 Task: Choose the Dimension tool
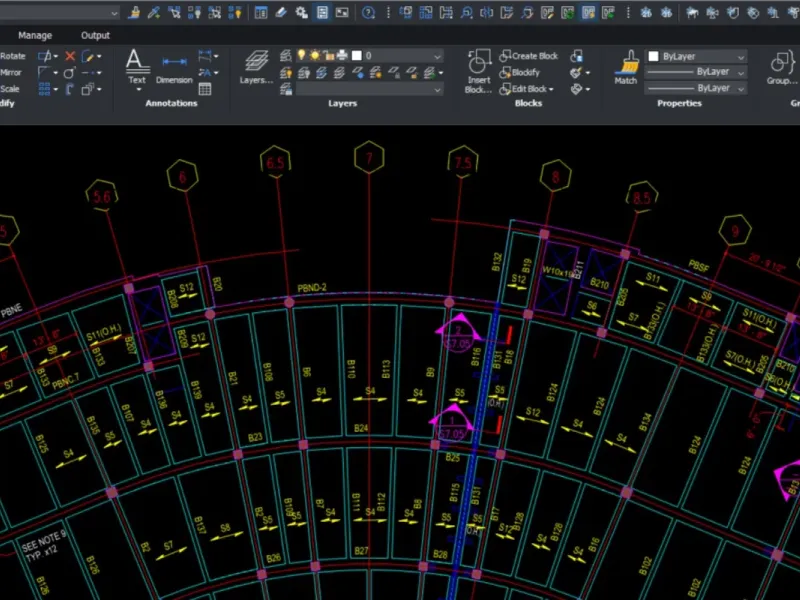pos(174,66)
